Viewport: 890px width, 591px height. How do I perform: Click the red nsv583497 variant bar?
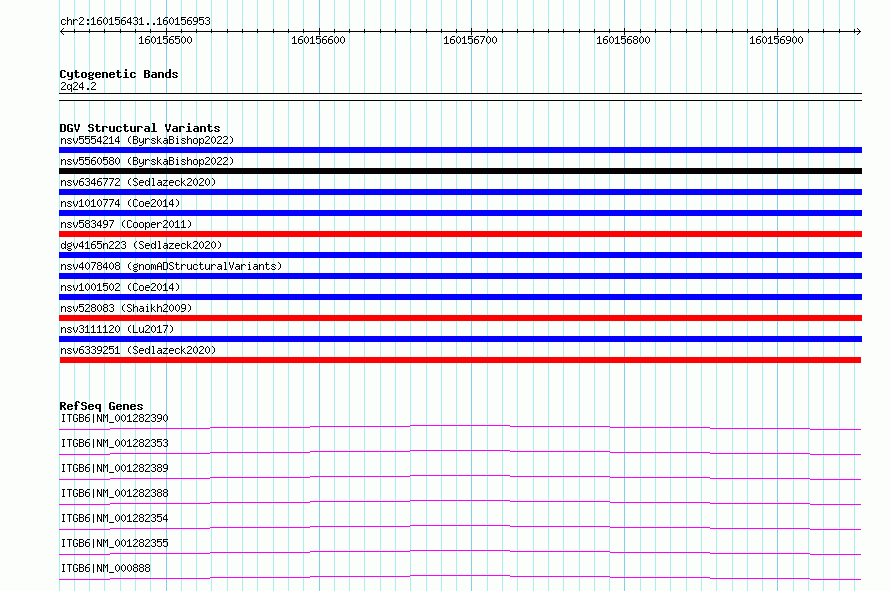[x=460, y=234]
